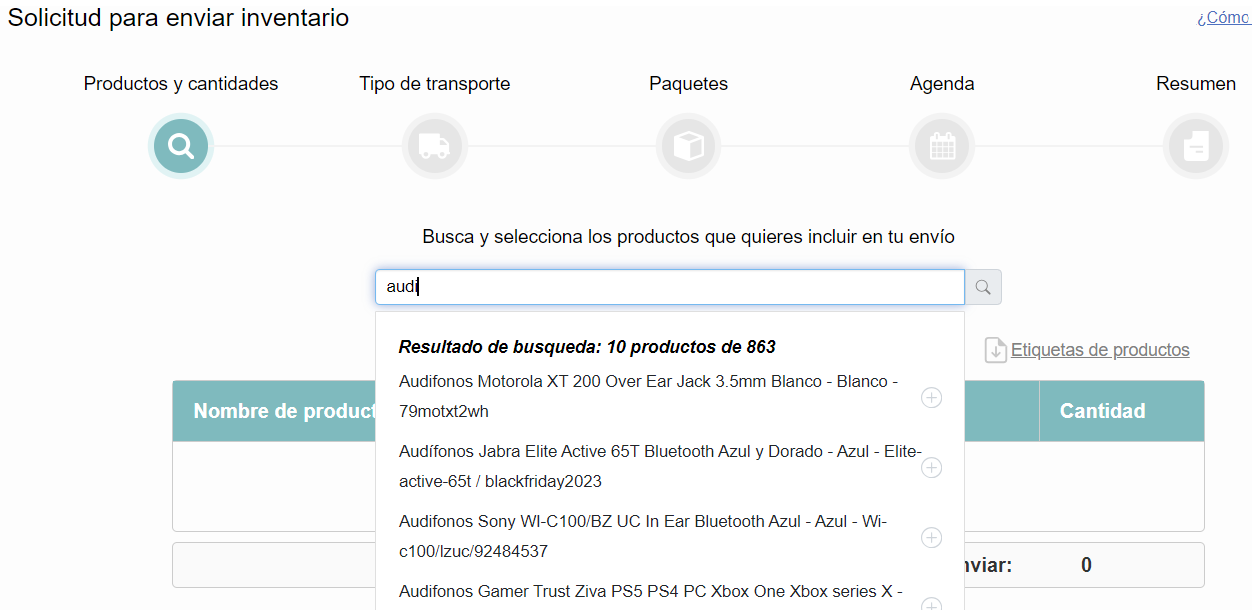Select the Tipo de transporte step label

click(x=435, y=84)
